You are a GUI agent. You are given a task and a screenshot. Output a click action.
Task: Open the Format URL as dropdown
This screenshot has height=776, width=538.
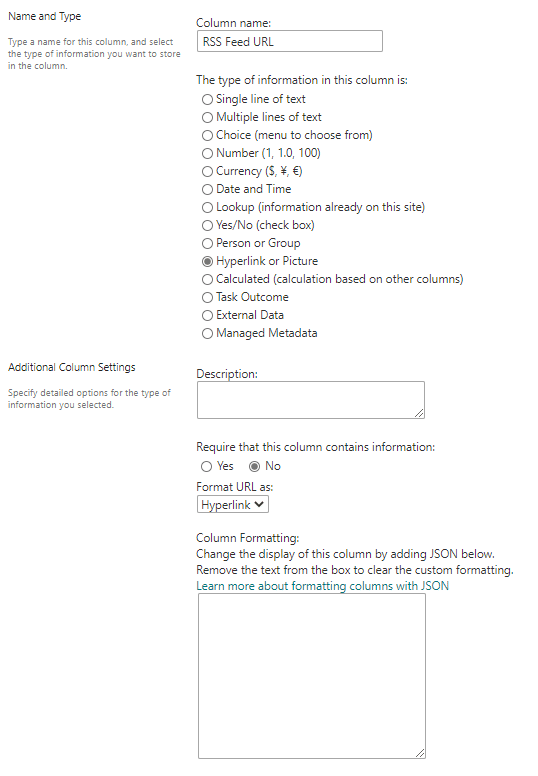(x=233, y=504)
